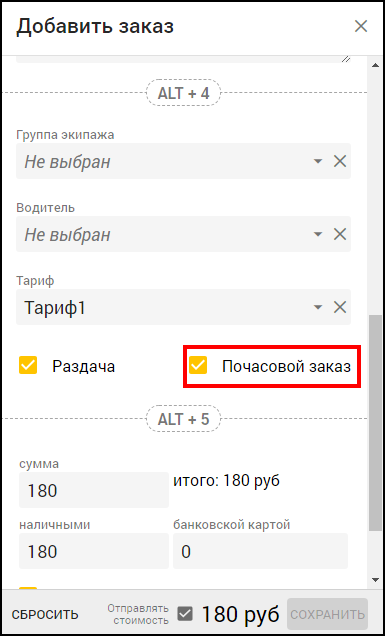Image resolution: width=385 pixels, height=636 pixels.
Task: Clear the Водитель field with X
Action: [340, 234]
